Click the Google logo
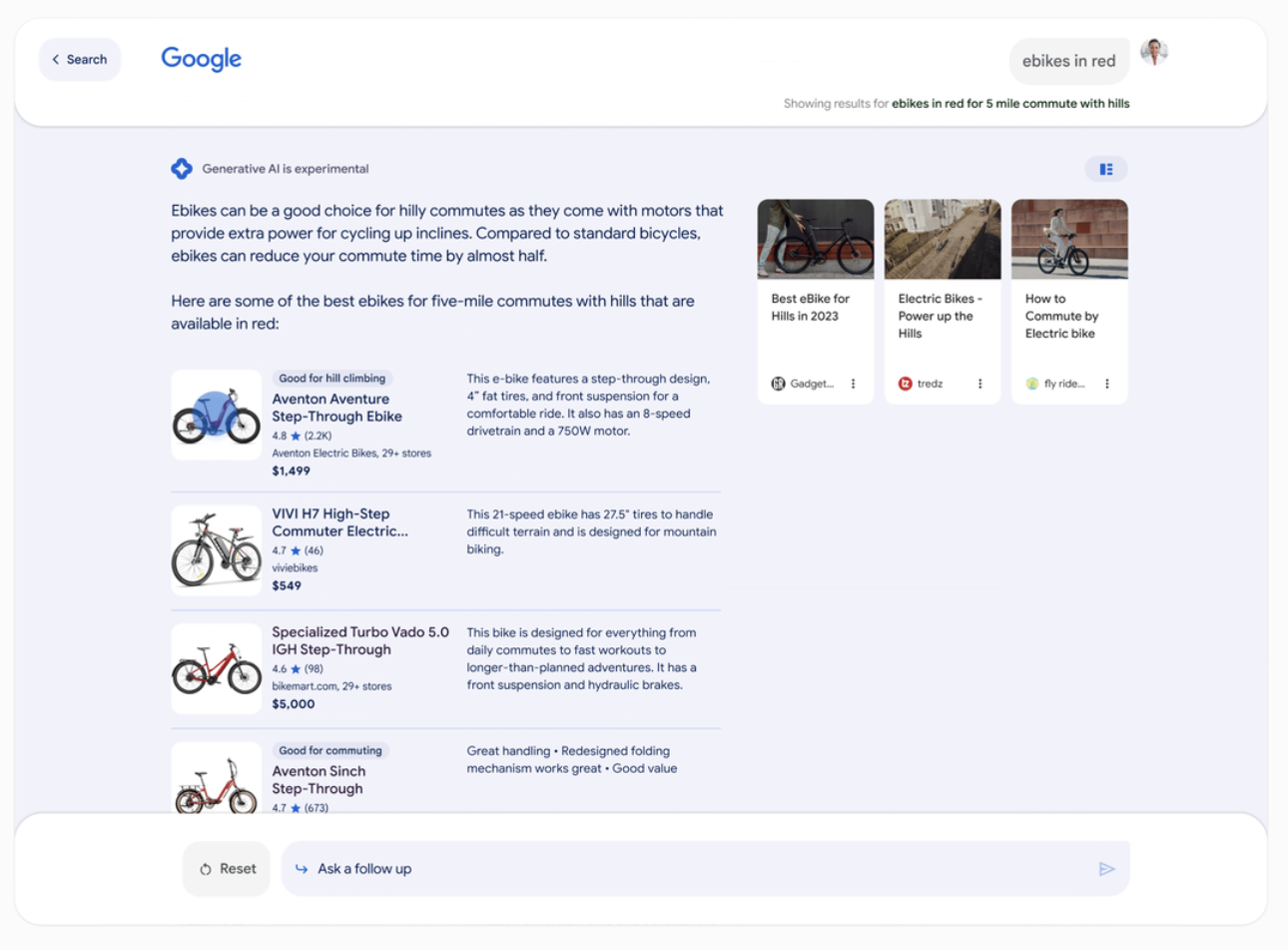 [x=201, y=59]
